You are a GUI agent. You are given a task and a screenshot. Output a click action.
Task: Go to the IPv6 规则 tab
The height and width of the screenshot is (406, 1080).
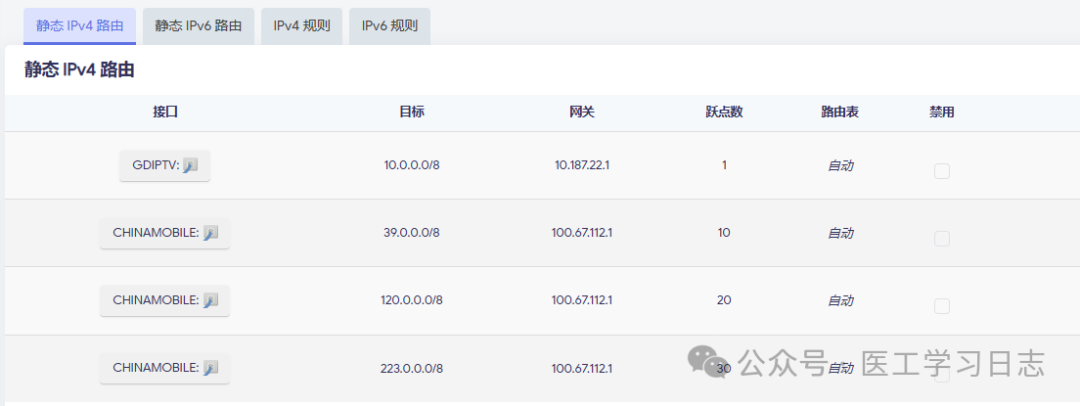389,26
